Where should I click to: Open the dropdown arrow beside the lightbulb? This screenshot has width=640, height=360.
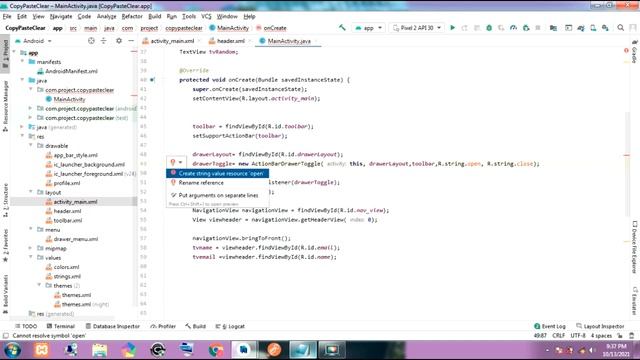[x=180, y=162]
